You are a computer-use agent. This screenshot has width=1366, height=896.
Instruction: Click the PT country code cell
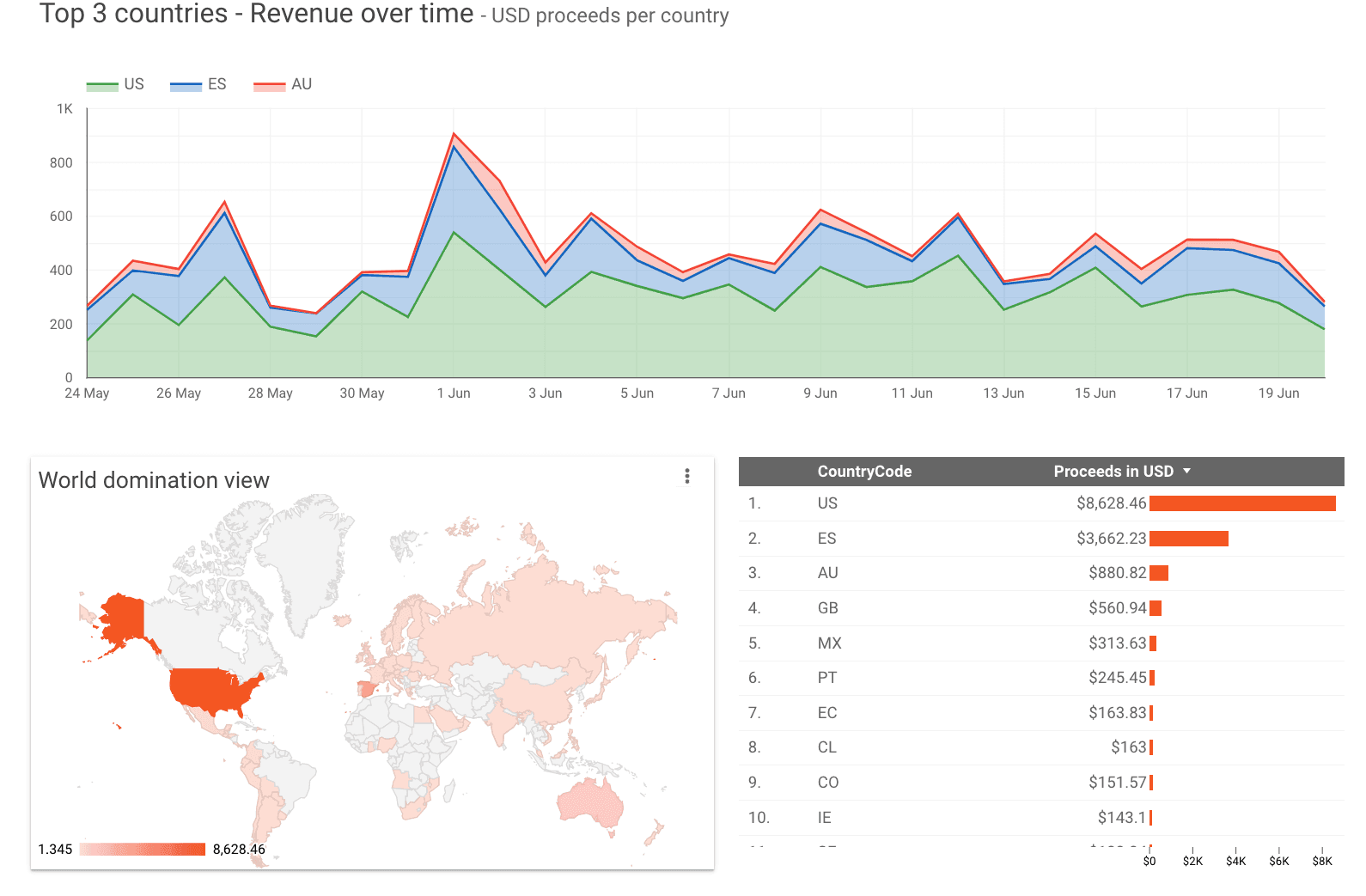(826, 678)
